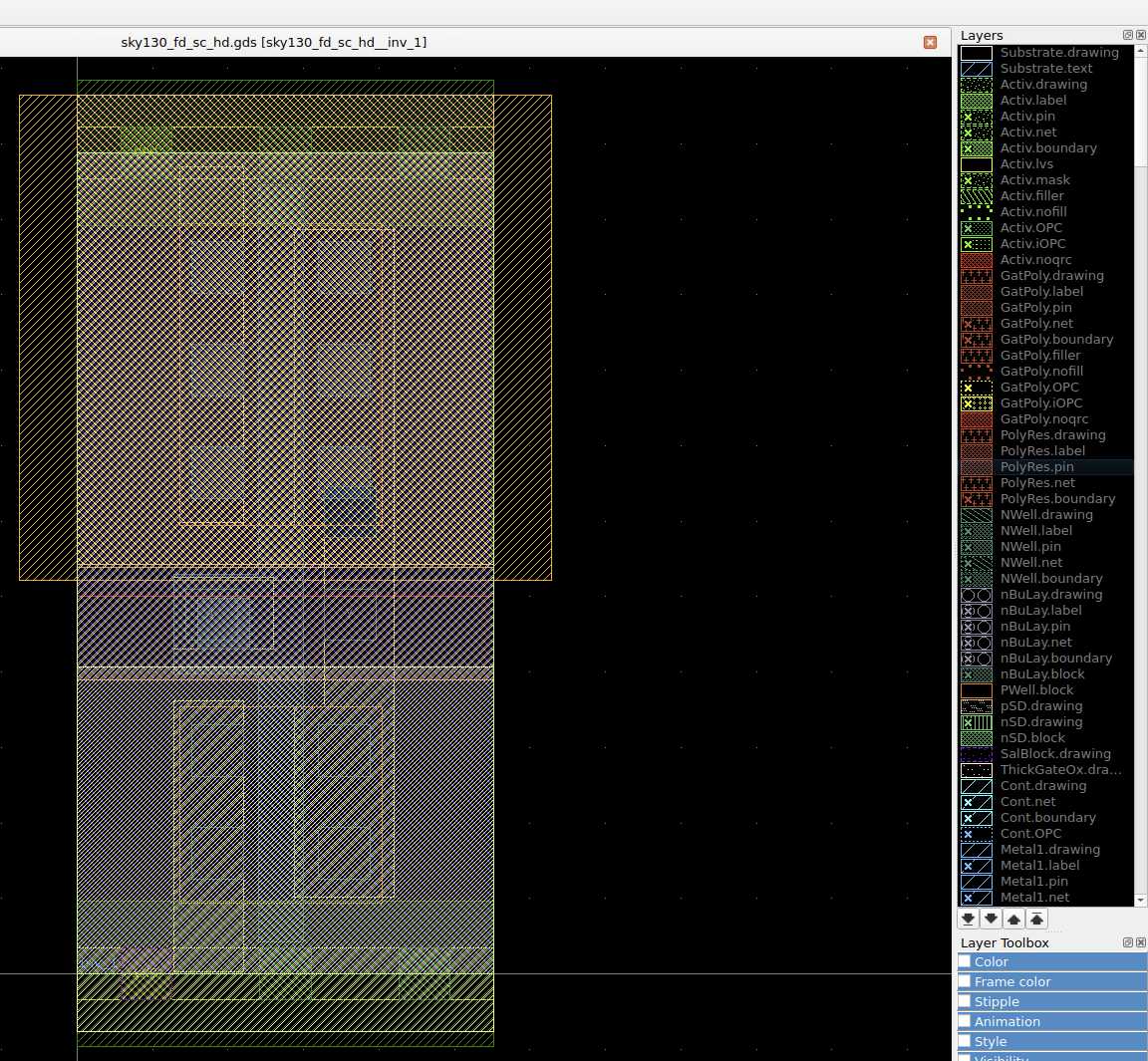Undock the Layers panel using float icon
This screenshot has width=1148, height=1061.
pos(1128,35)
